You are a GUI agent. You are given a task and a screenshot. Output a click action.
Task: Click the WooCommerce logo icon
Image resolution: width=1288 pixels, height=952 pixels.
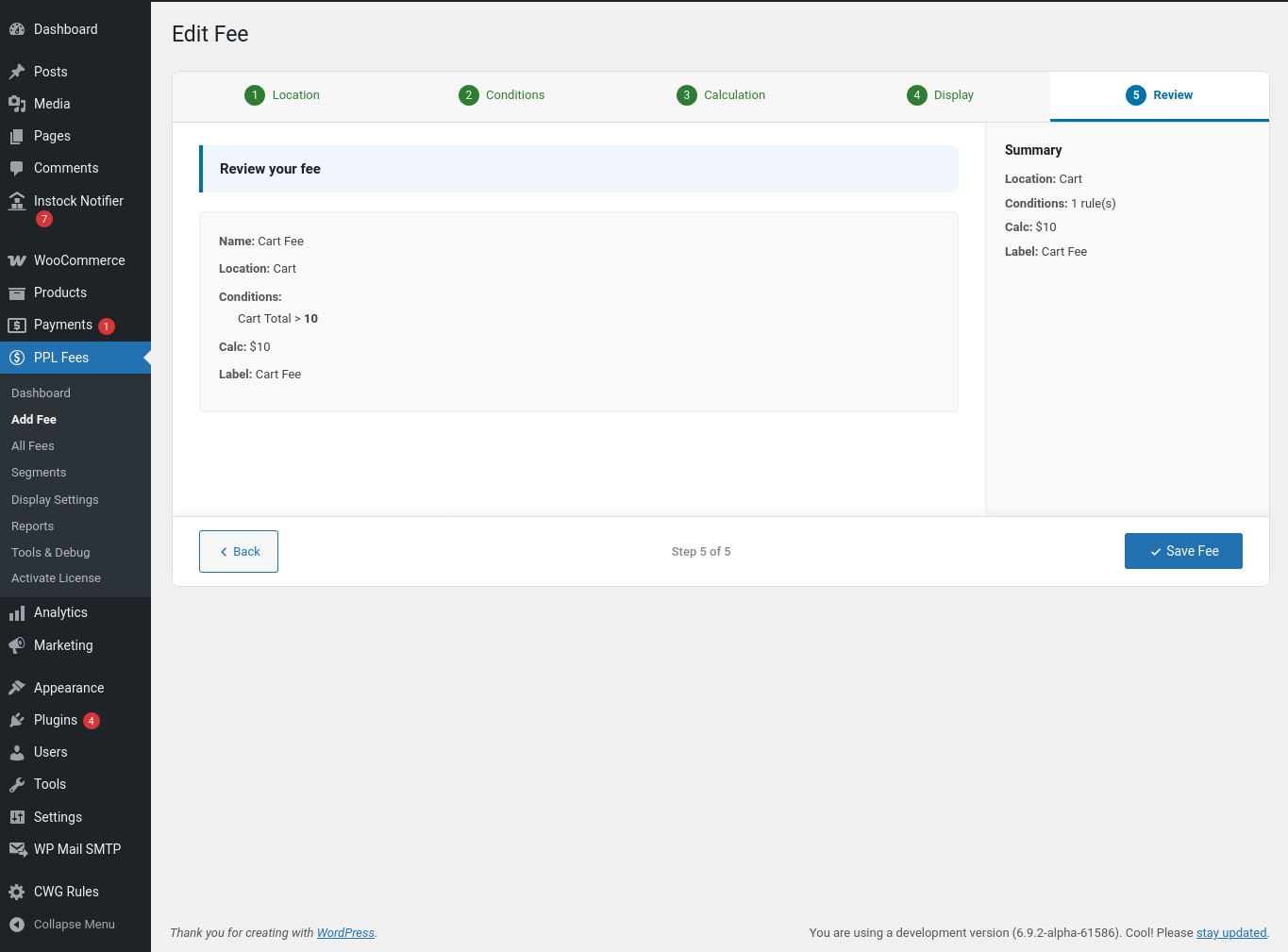[x=17, y=260]
